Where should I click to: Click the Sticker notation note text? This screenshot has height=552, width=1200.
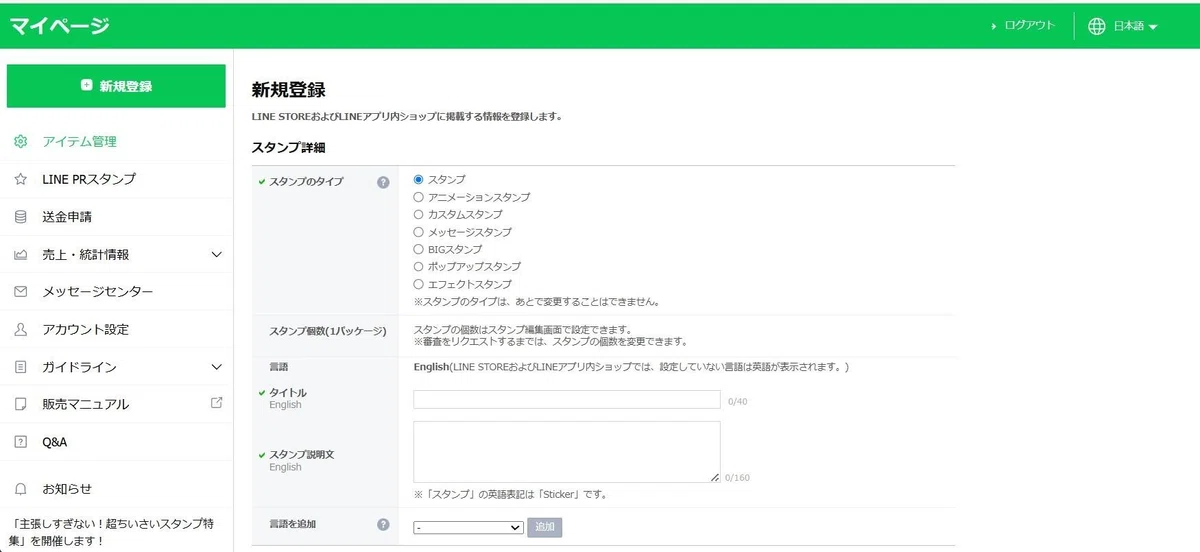pyautogui.click(x=510, y=494)
